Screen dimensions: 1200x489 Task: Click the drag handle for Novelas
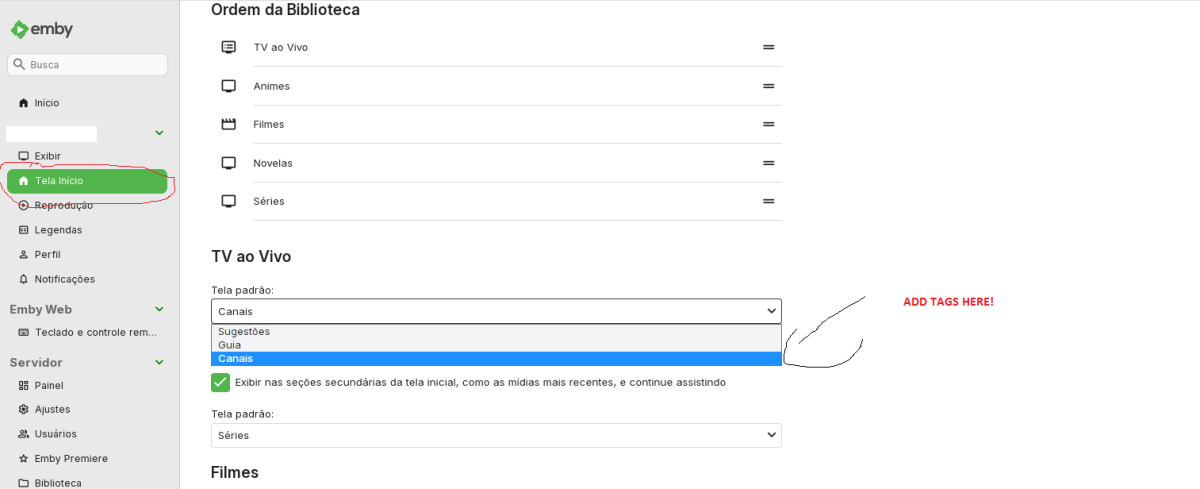click(769, 163)
